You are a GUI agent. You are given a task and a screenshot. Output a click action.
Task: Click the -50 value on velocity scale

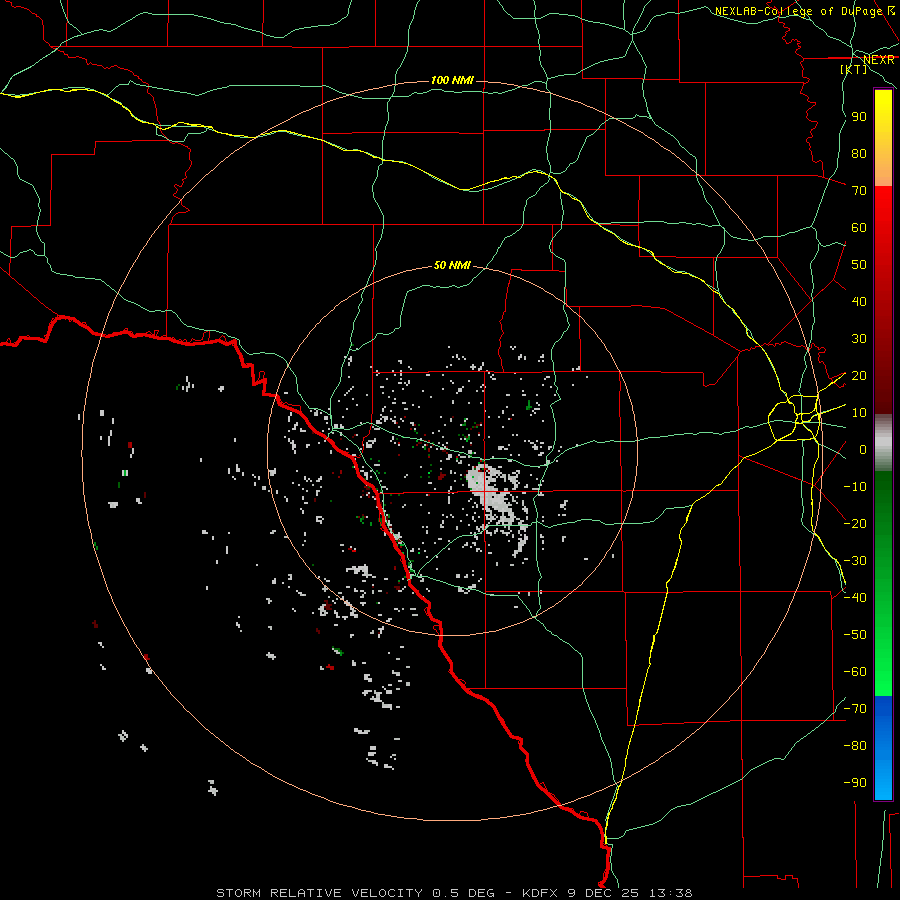pyautogui.click(x=855, y=635)
